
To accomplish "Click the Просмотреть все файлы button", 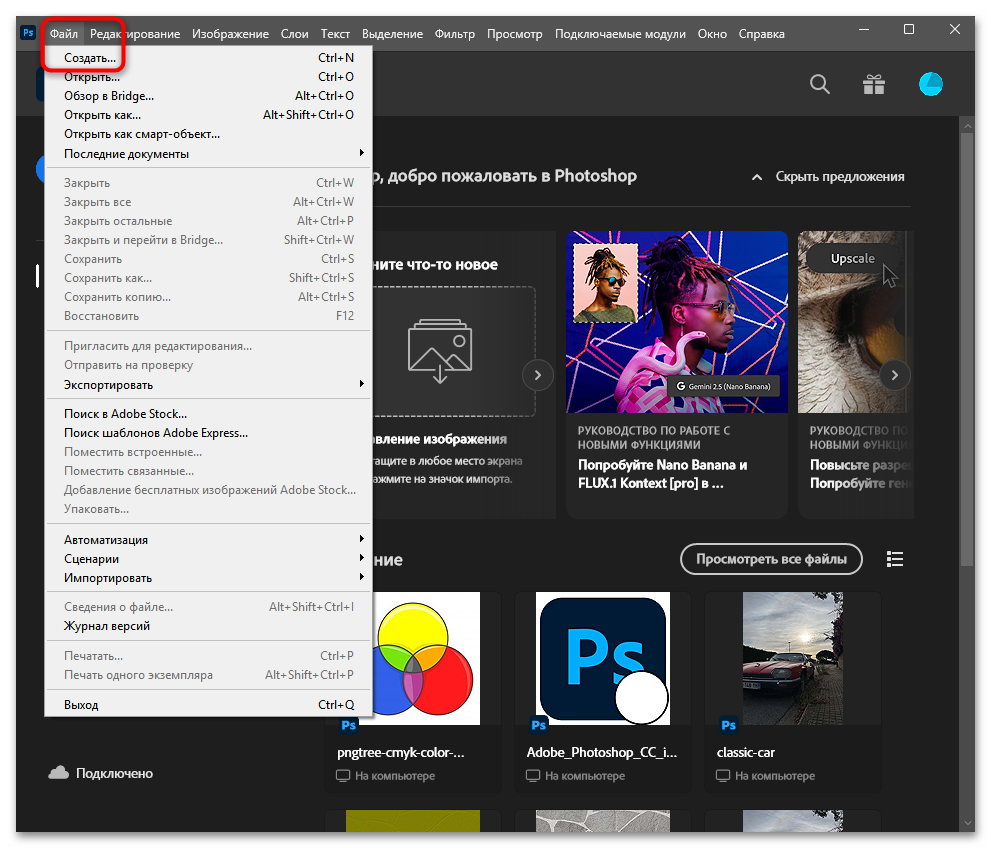I will pos(771,559).
